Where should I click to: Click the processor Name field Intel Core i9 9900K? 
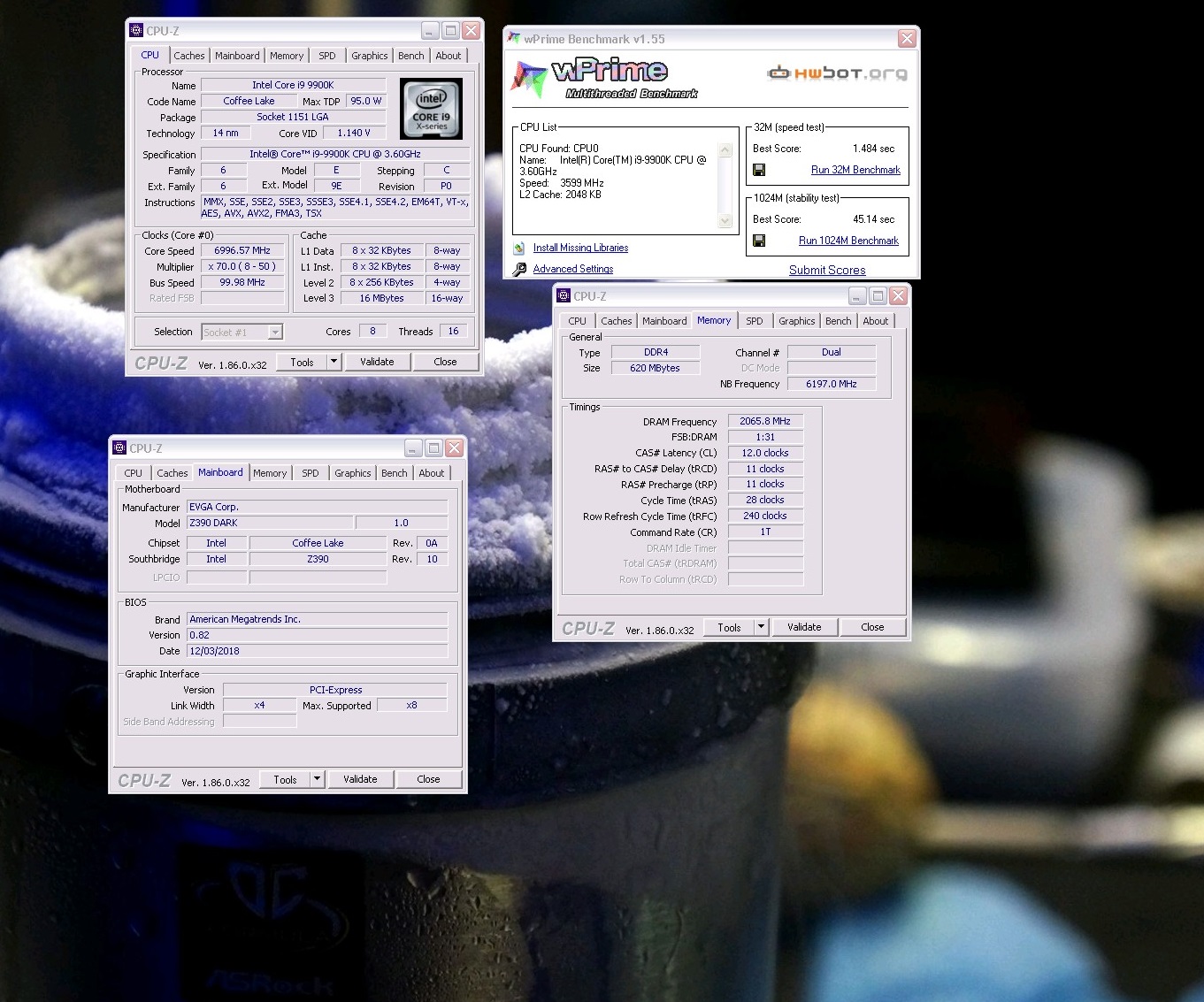point(294,85)
